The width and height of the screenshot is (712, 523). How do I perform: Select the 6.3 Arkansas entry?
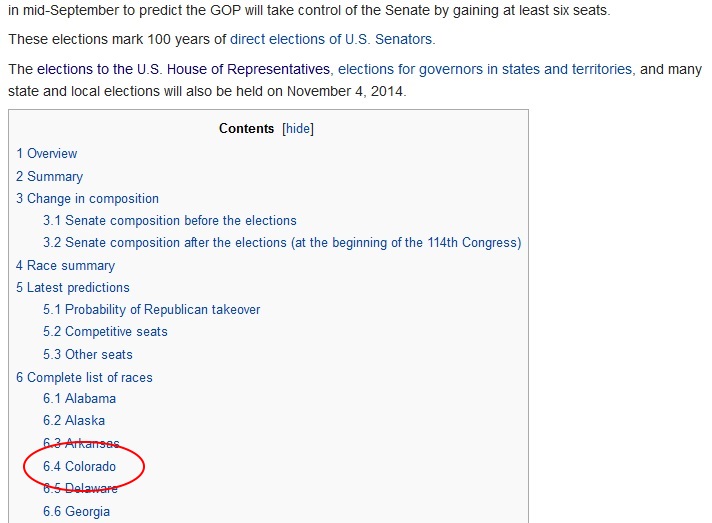click(x=81, y=444)
